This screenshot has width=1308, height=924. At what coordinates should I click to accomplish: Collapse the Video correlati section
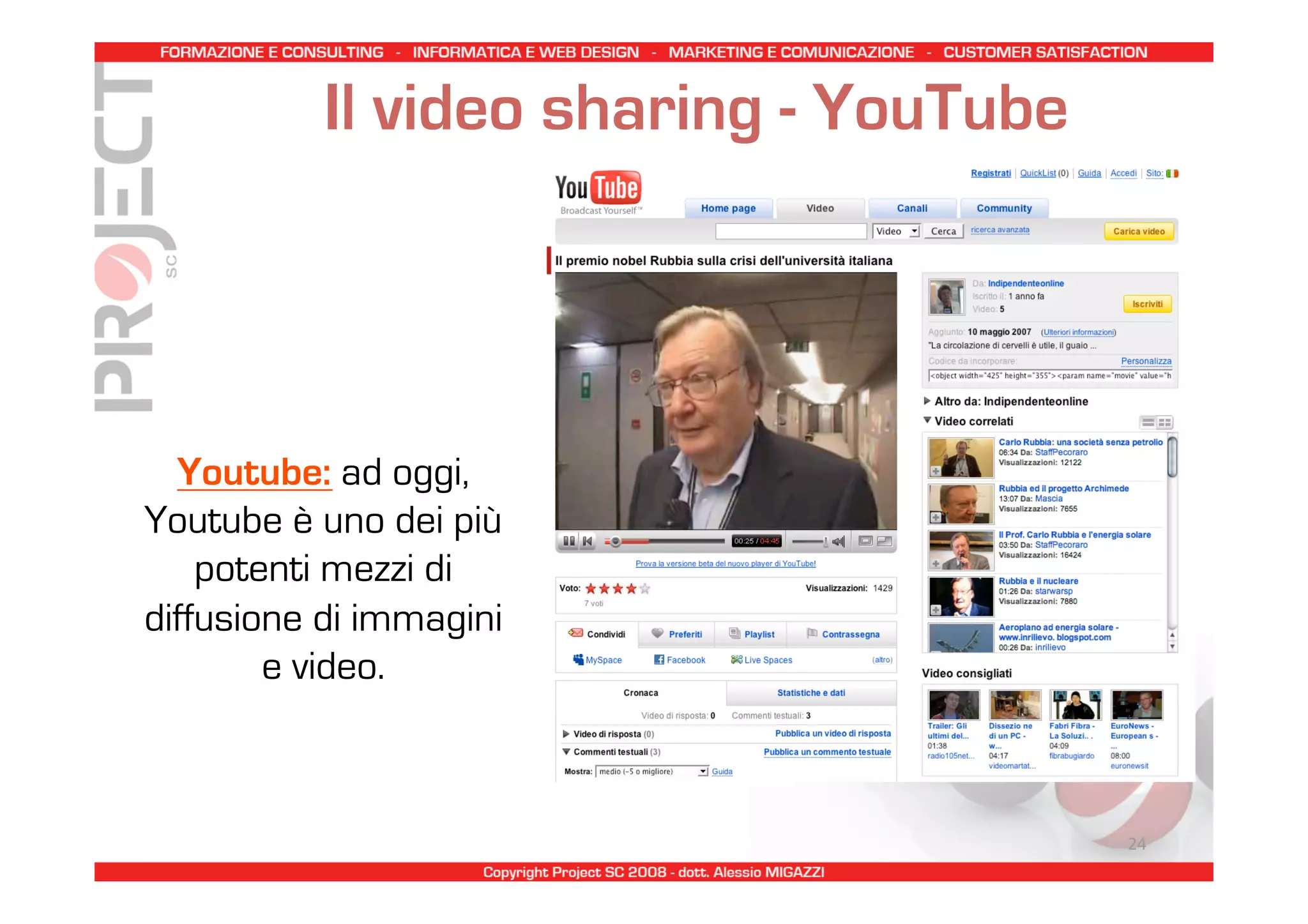point(927,420)
